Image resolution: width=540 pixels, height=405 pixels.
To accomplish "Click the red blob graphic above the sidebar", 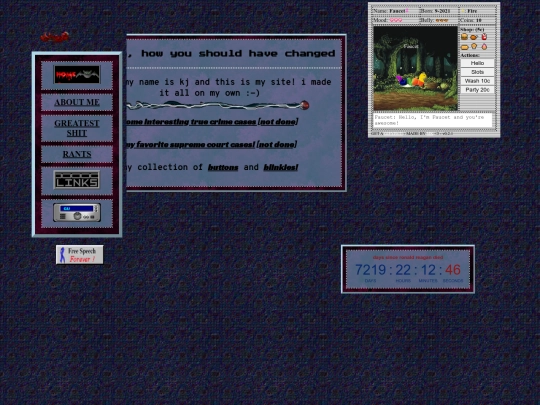I will coord(54,37).
